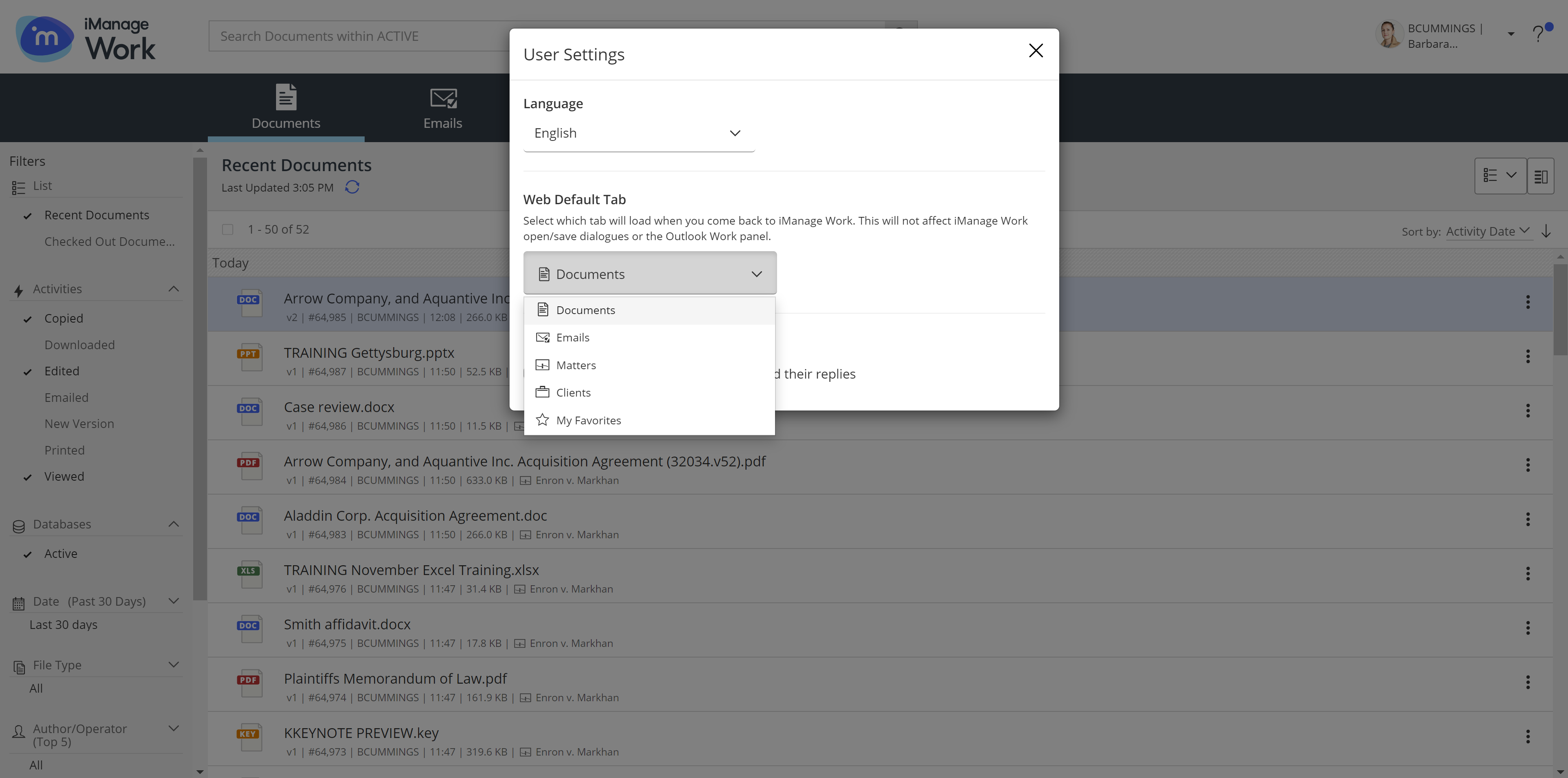This screenshot has width=1568, height=778.
Task: Toggle the Copied activity filter
Action: (63, 319)
